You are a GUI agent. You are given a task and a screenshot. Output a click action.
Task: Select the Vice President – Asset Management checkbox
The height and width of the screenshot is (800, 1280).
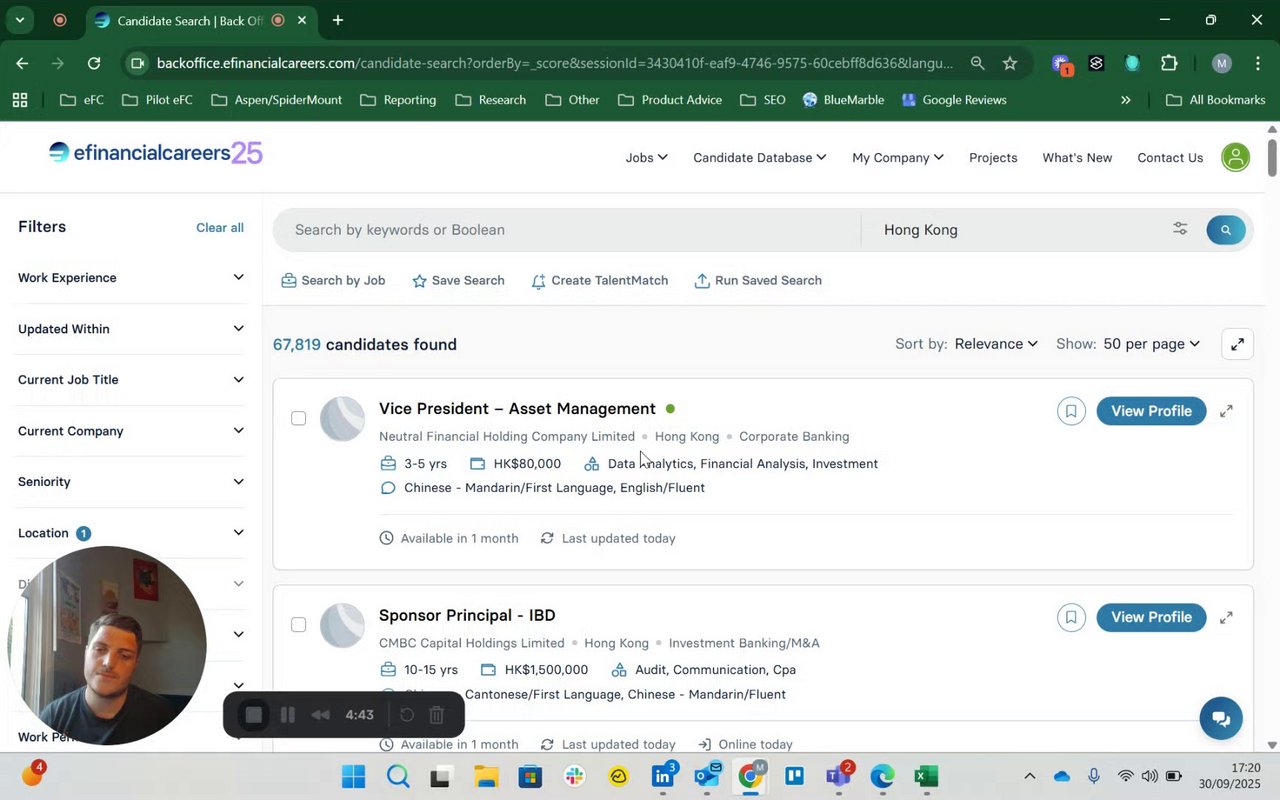tap(298, 418)
